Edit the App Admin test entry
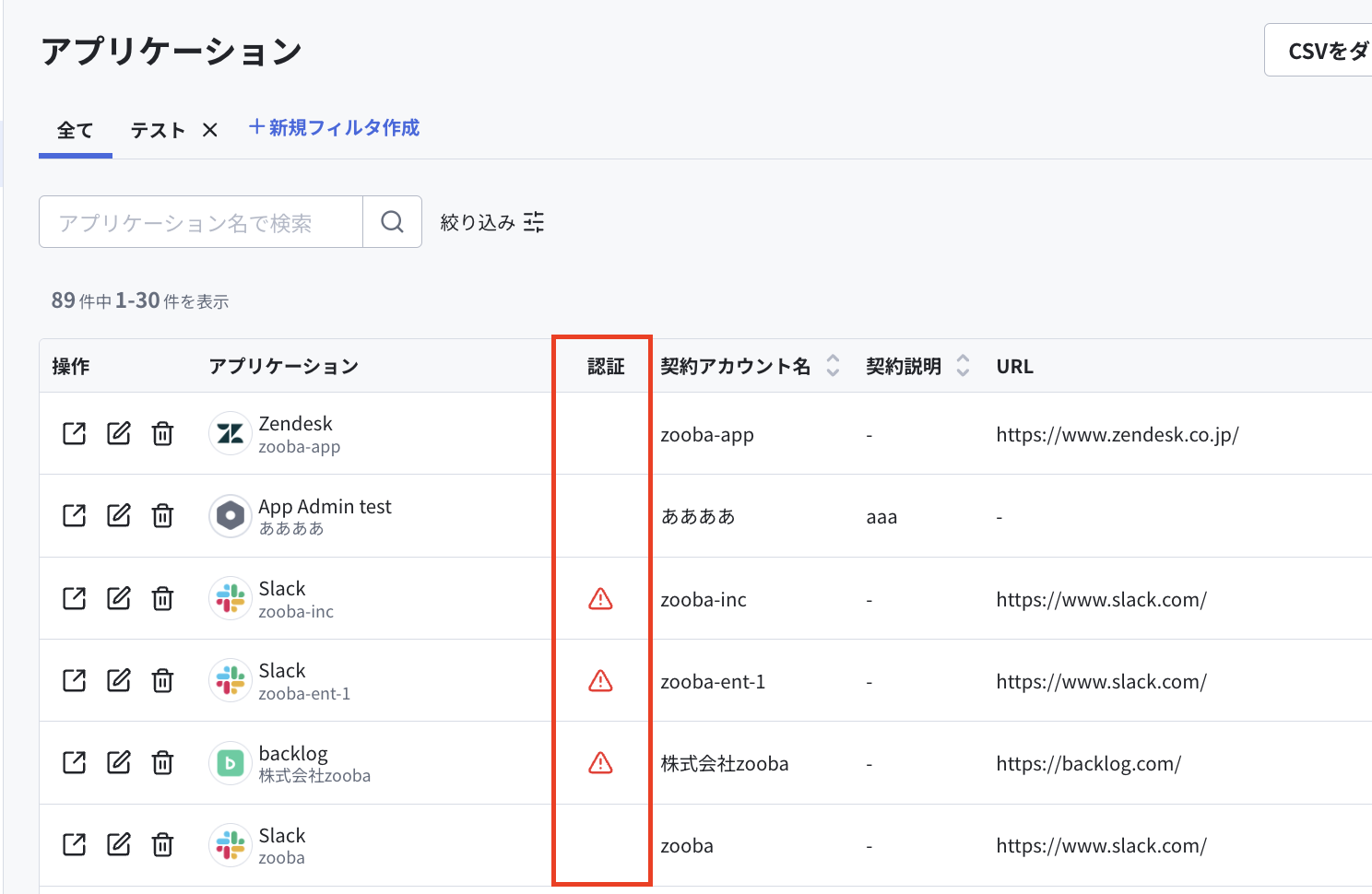This screenshot has height=894, width=1372. coord(119,515)
